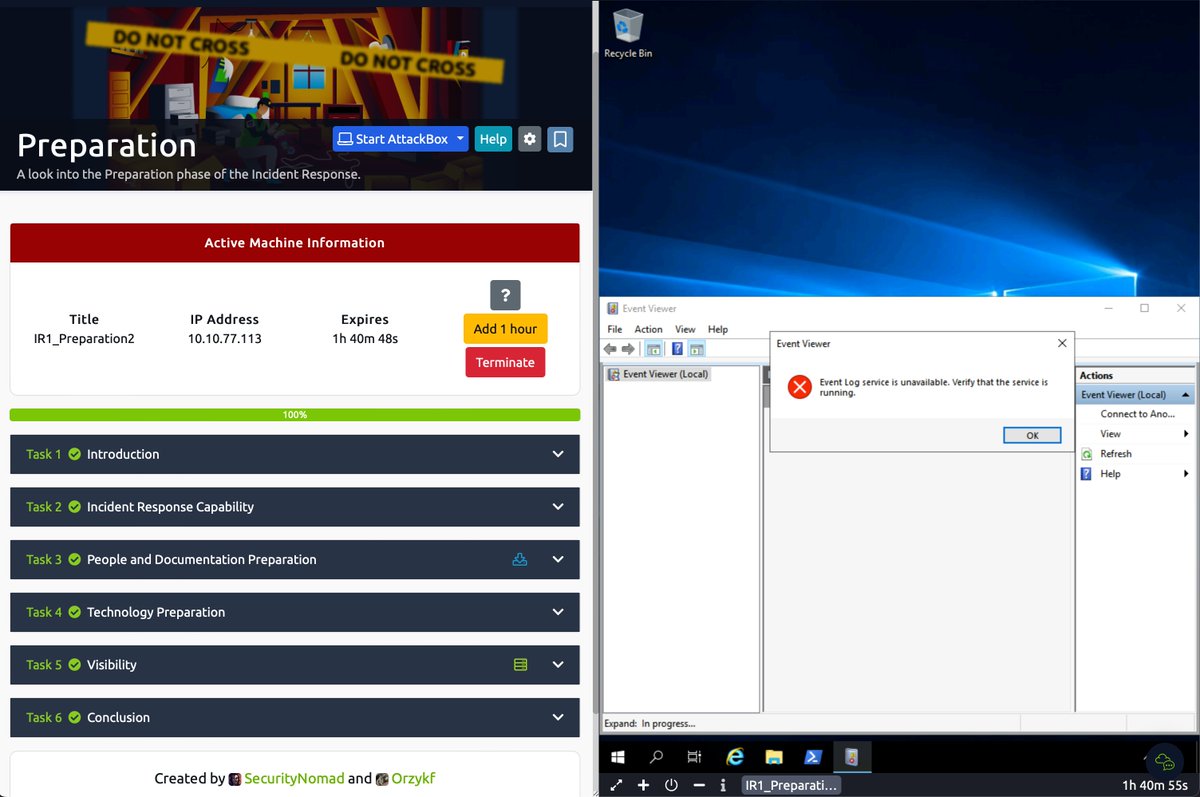
Task: Open Task View on the taskbar
Action: coord(695,757)
